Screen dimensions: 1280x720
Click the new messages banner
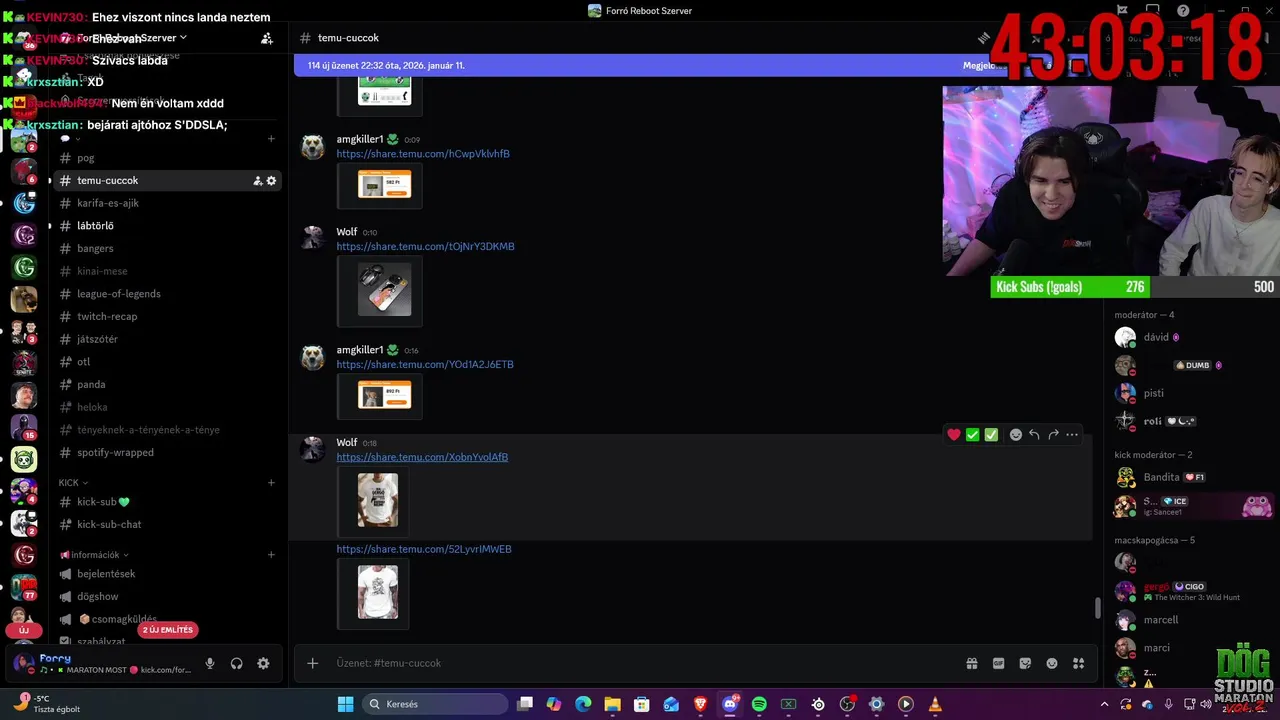(640, 65)
